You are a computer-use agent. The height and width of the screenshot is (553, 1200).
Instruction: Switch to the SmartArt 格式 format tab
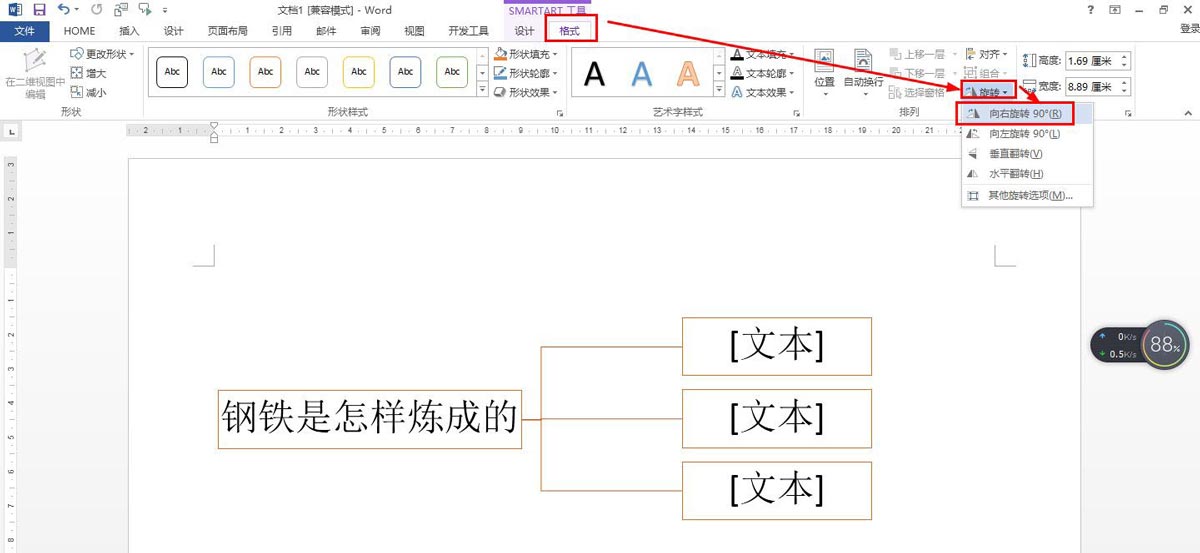click(x=570, y=31)
